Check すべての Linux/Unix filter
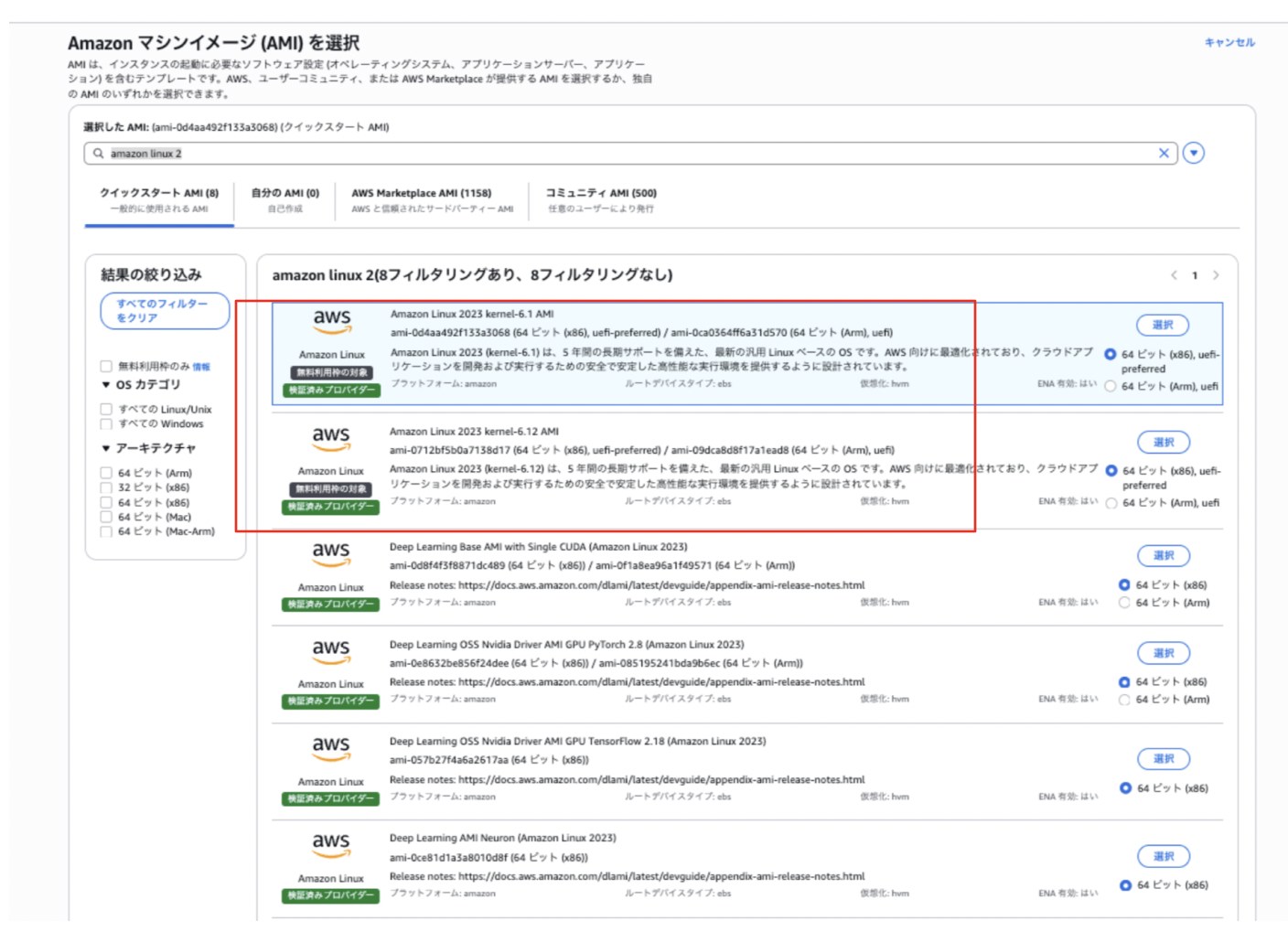 click(x=106, y=410)
